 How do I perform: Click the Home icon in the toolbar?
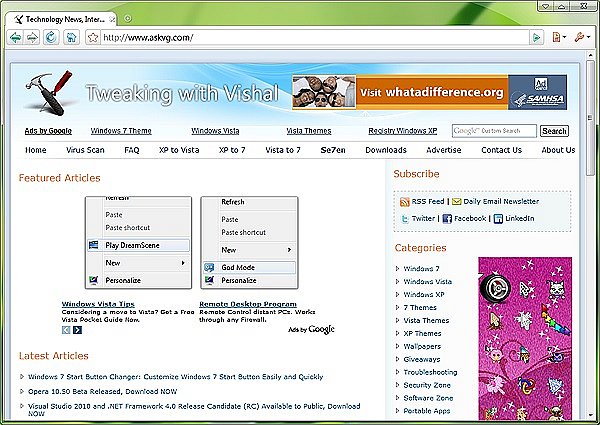[71, 38]
